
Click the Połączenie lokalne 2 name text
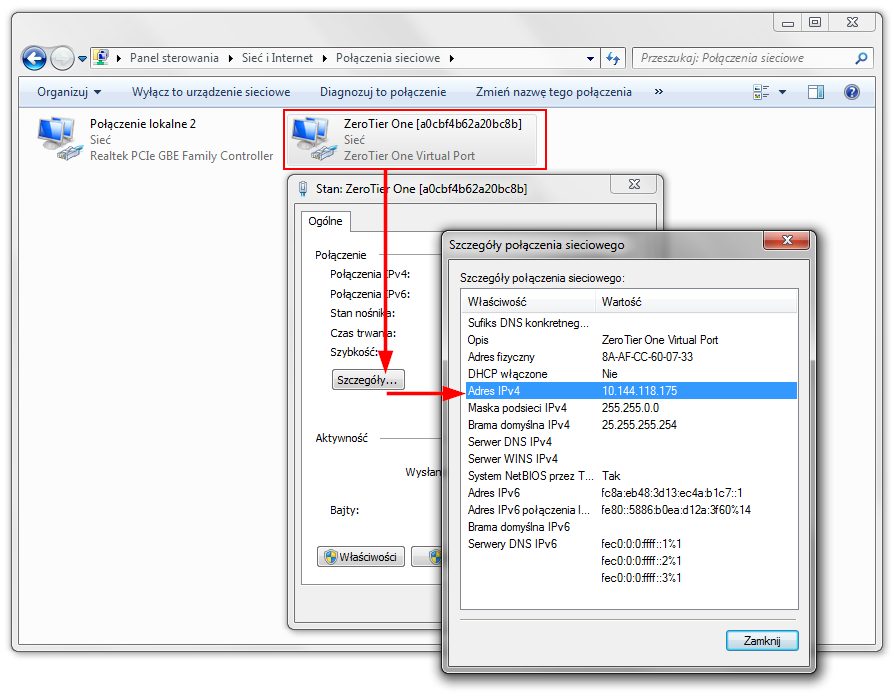pos(143,124)
